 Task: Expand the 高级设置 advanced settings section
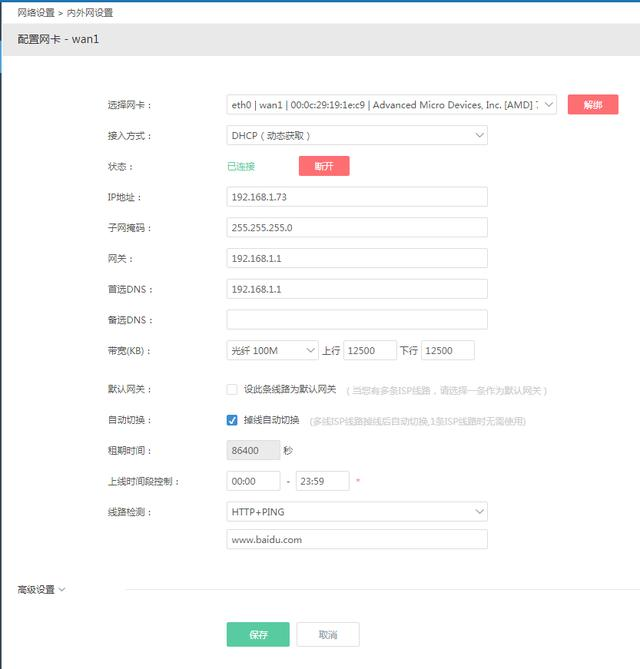pos(41,590)
